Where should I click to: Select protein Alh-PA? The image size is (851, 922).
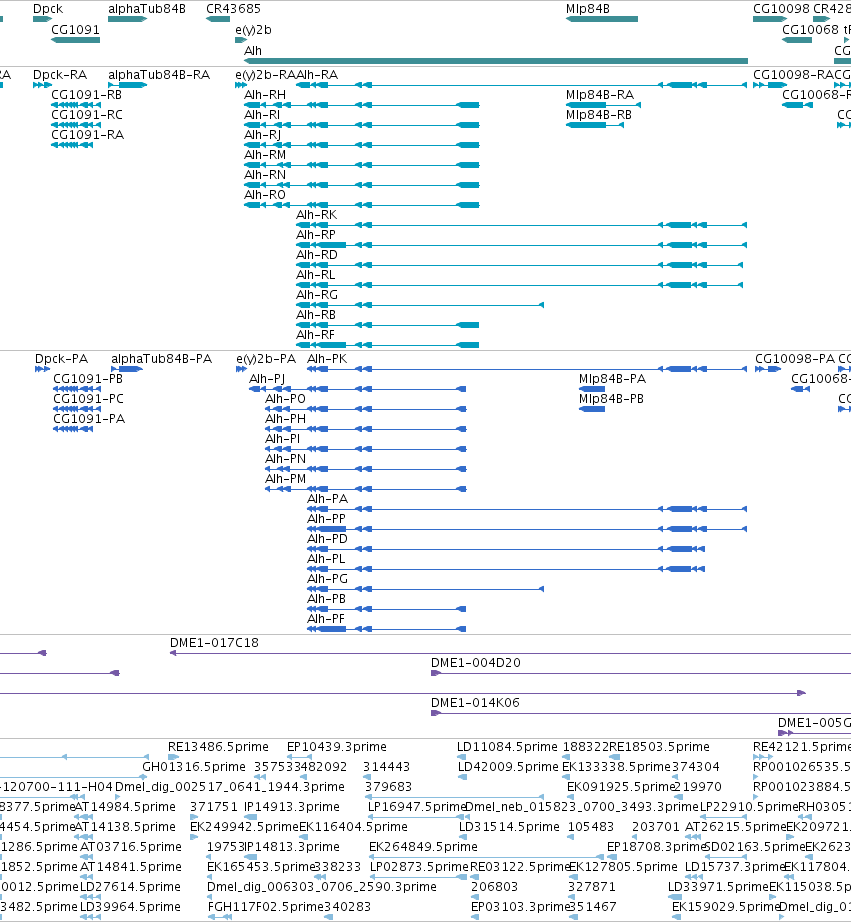click(527, 509)
